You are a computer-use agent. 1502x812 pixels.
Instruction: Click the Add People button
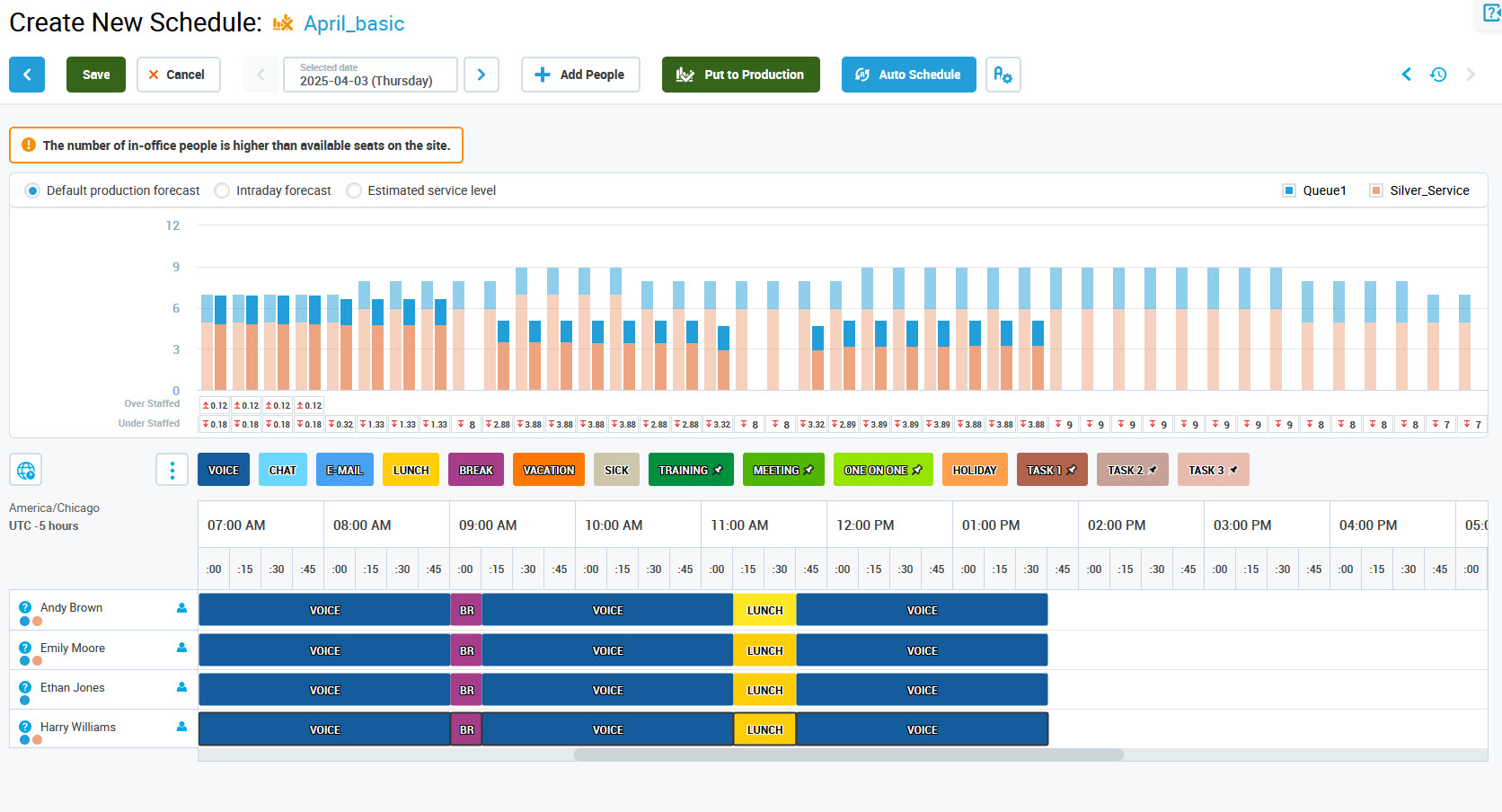pos(580,75)
